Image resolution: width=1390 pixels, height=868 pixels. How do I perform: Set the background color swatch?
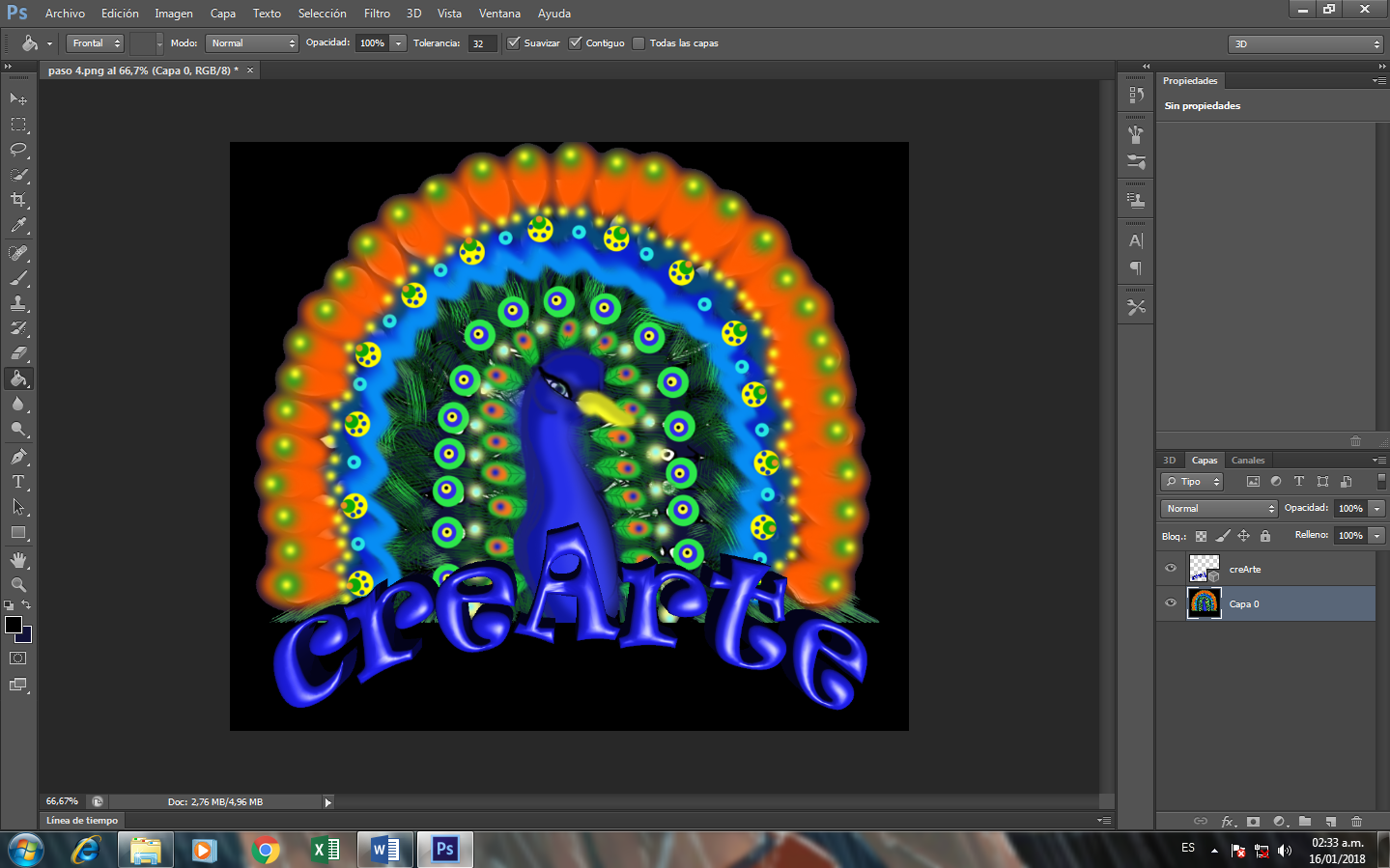(27, 636)
